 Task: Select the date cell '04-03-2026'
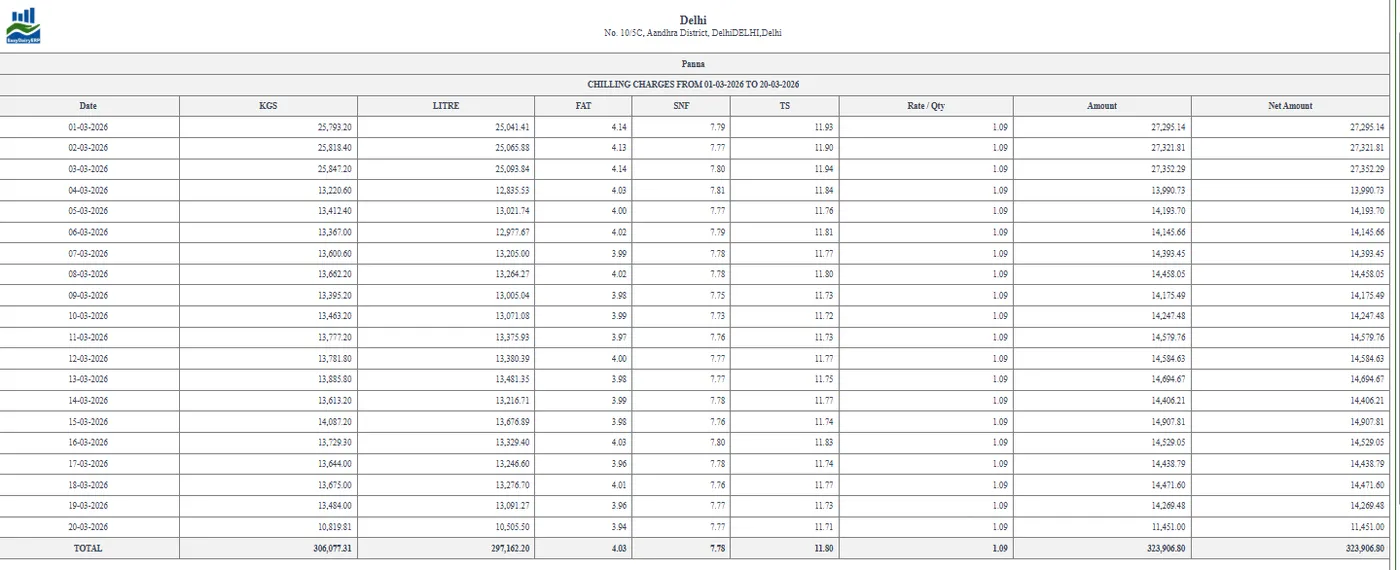(89, 190)
